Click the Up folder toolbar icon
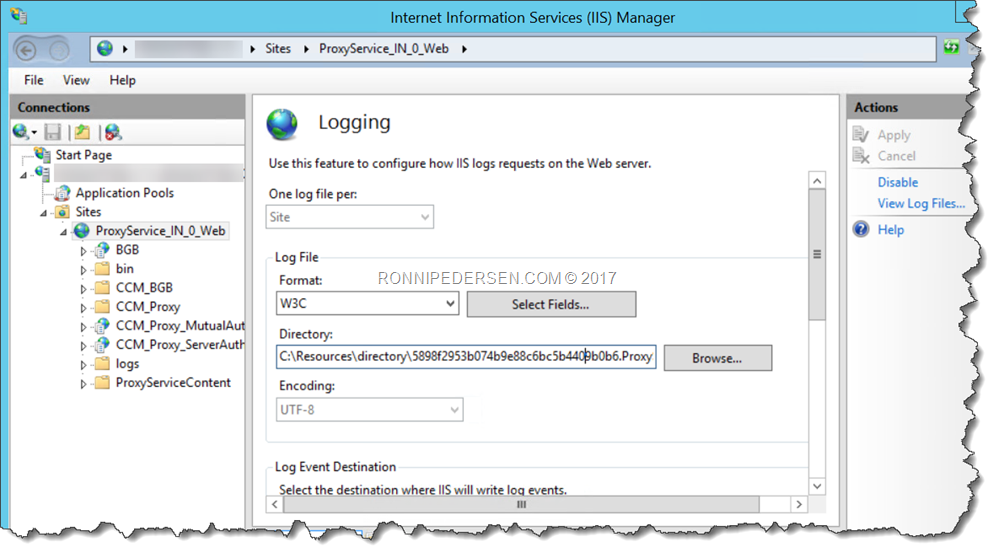The height and width of the screenshot is (558, 999). [82, 132]
